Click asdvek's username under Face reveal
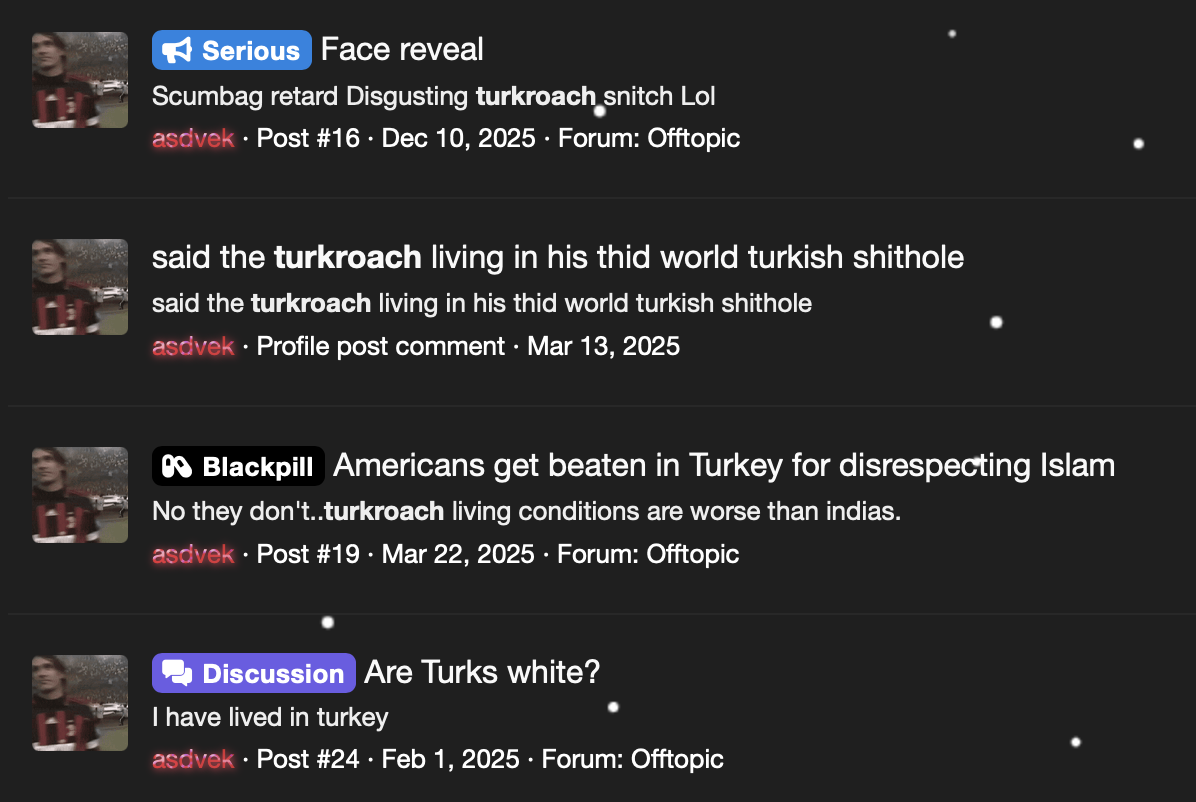Viewport: 1196px width, 802px height. click(192, 138)
